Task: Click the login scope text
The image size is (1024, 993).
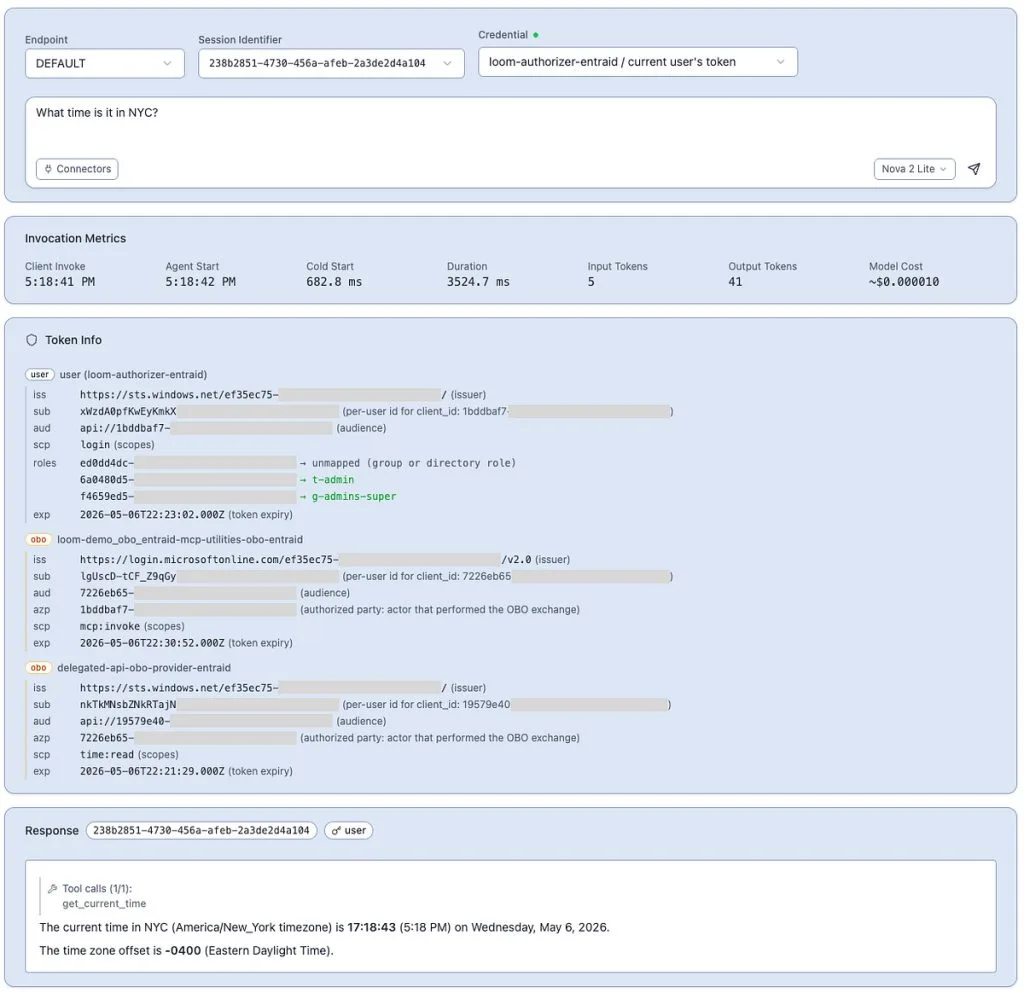Action: (x=95, y=445)
